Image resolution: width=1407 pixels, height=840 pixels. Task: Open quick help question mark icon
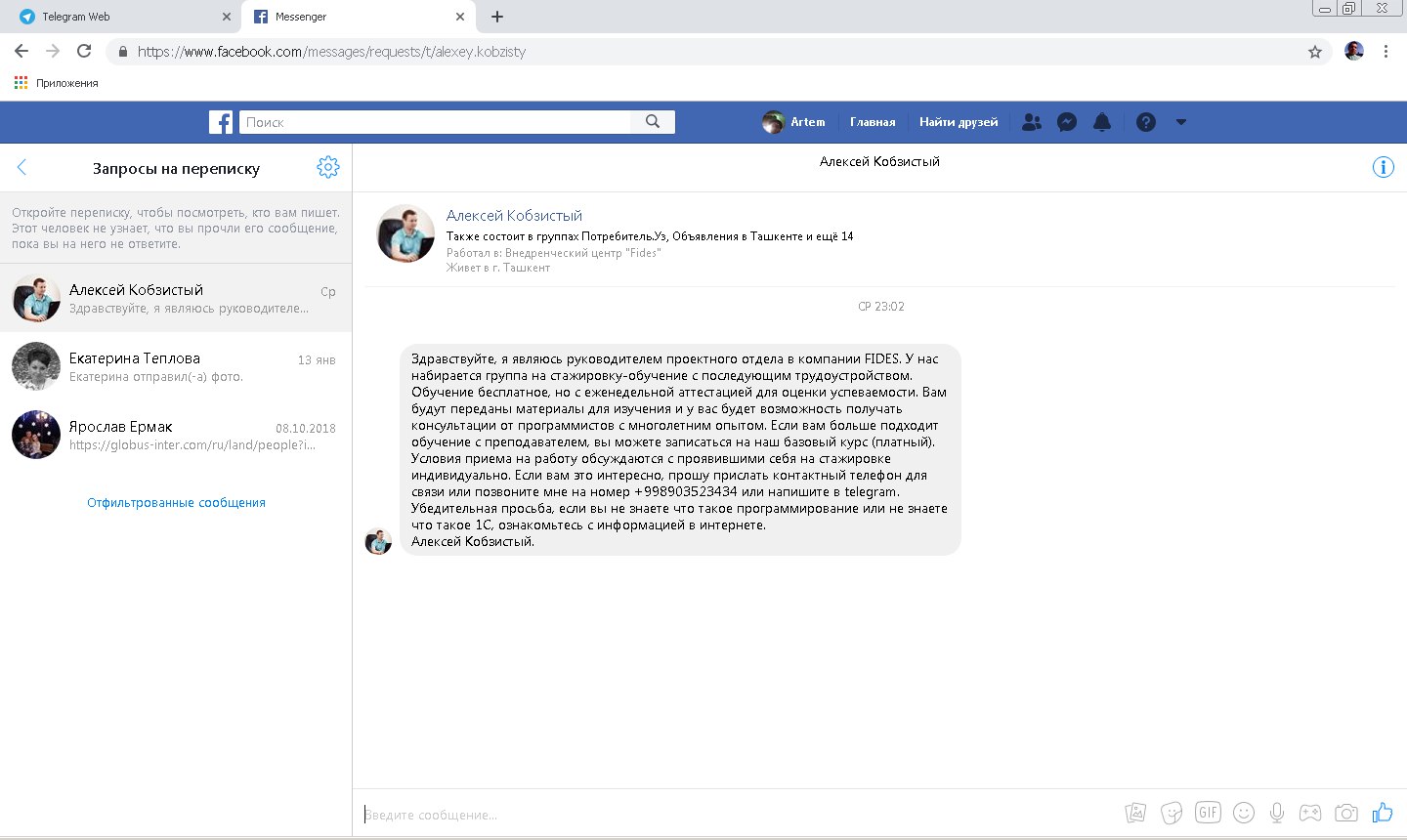(x=1146, y=122)
